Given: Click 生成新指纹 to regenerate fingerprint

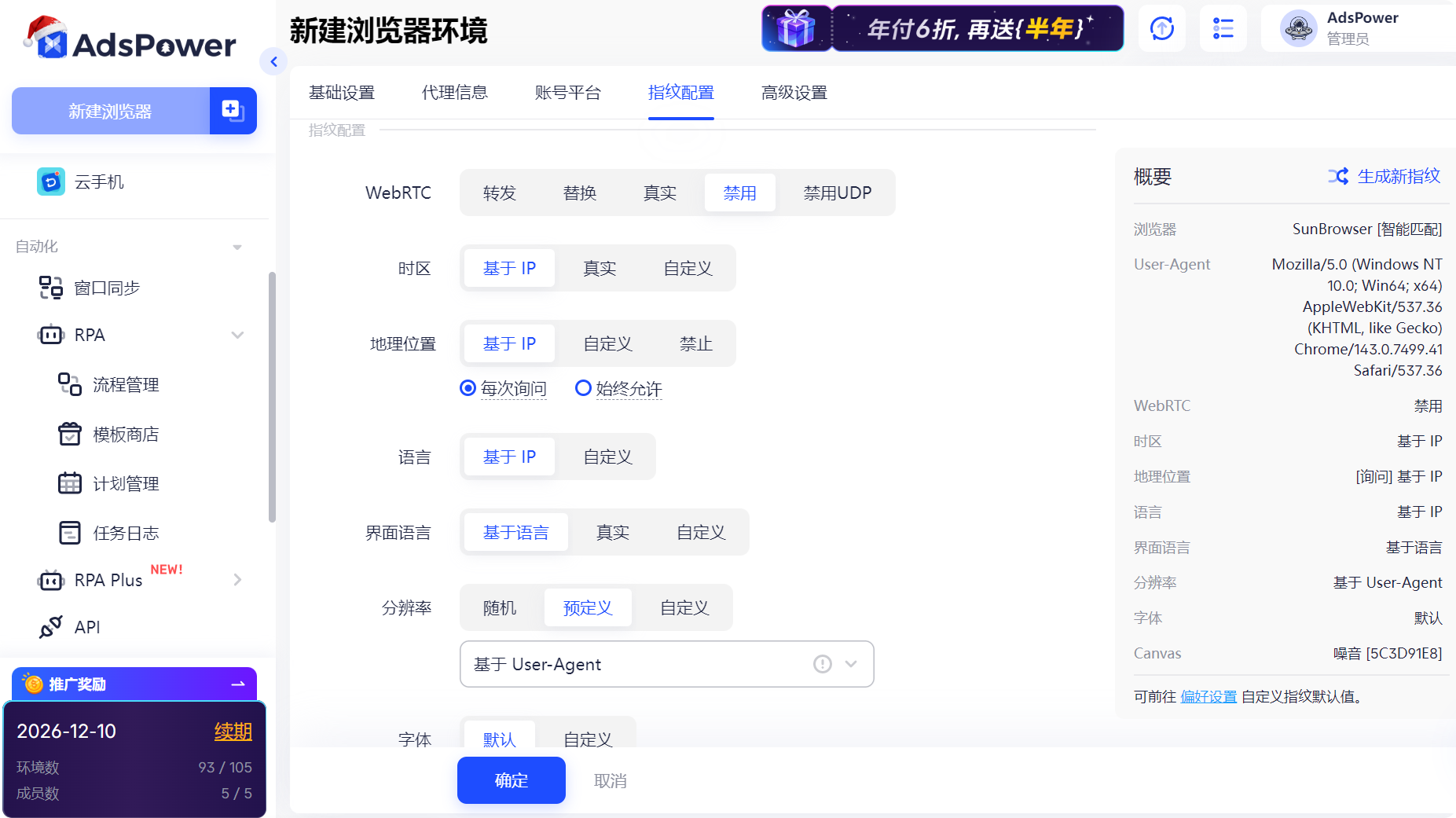Looking at the screenshot, I should point(1399,176).
